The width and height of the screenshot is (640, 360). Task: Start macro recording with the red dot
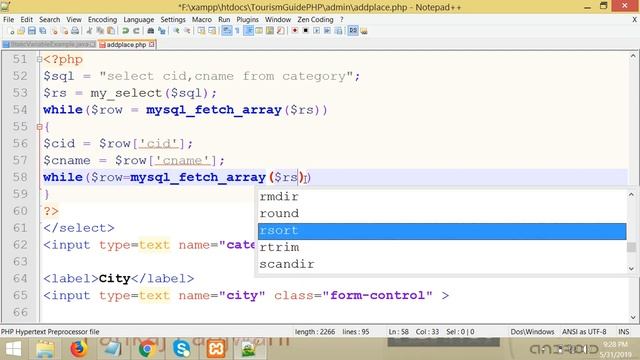point(295,31)
